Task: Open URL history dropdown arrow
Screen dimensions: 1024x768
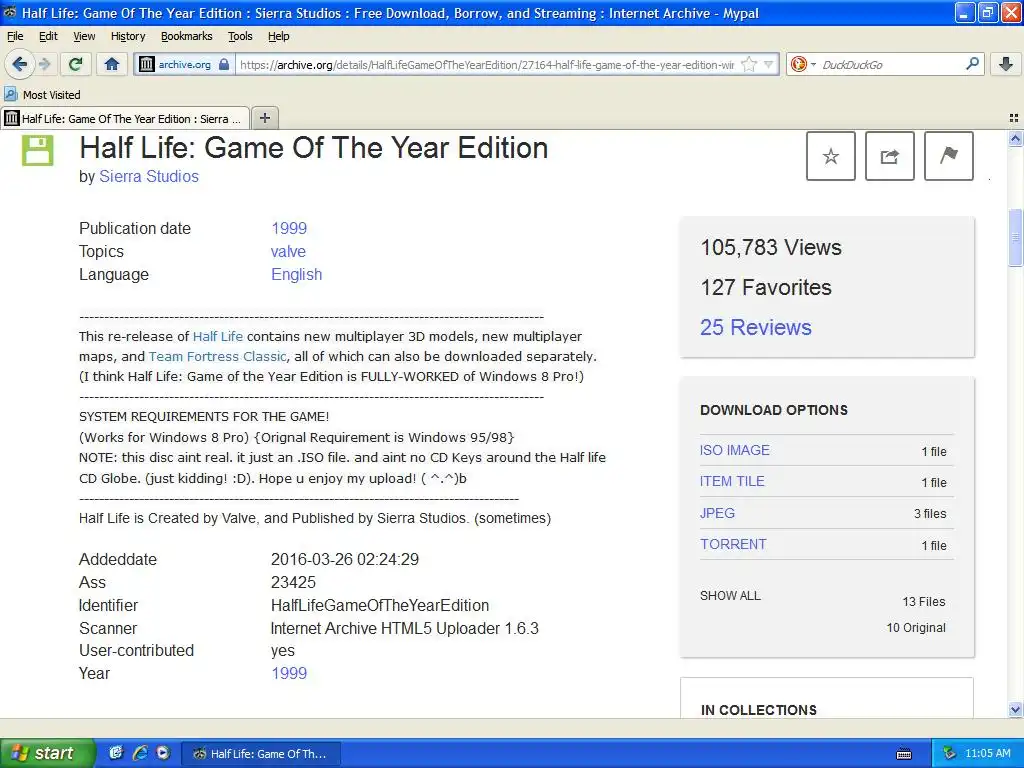Action: (769, 64)
